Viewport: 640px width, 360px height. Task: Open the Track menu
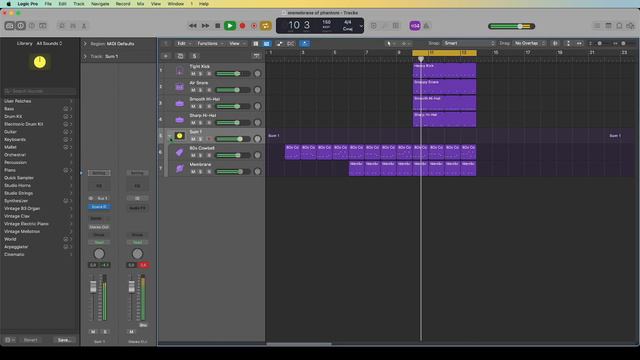[x=79, y=4]
